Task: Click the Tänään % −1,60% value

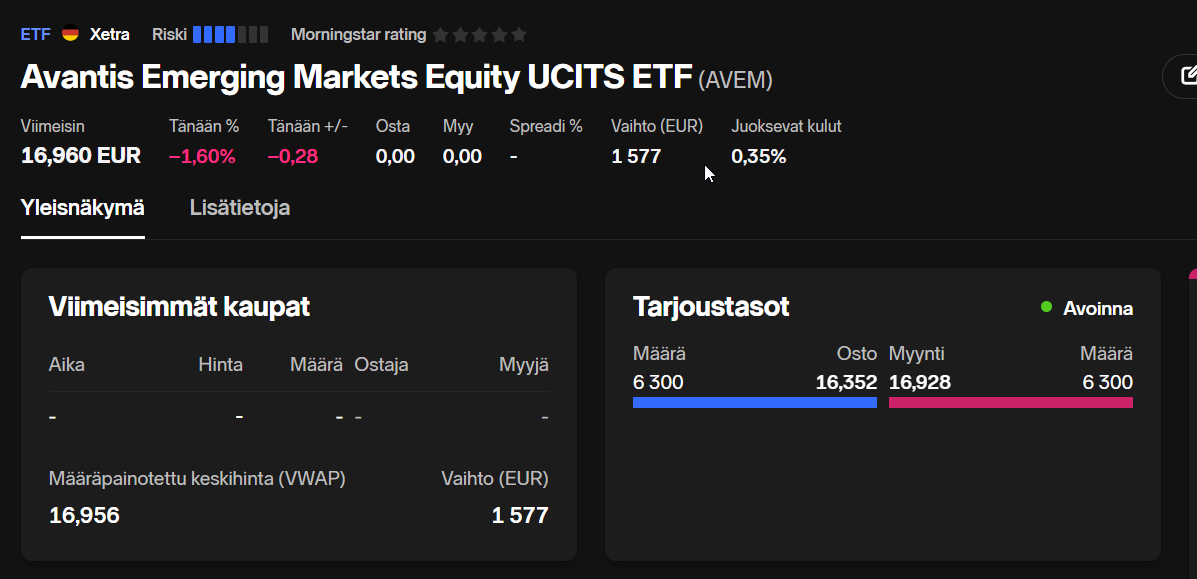Action: click(202, 157)
